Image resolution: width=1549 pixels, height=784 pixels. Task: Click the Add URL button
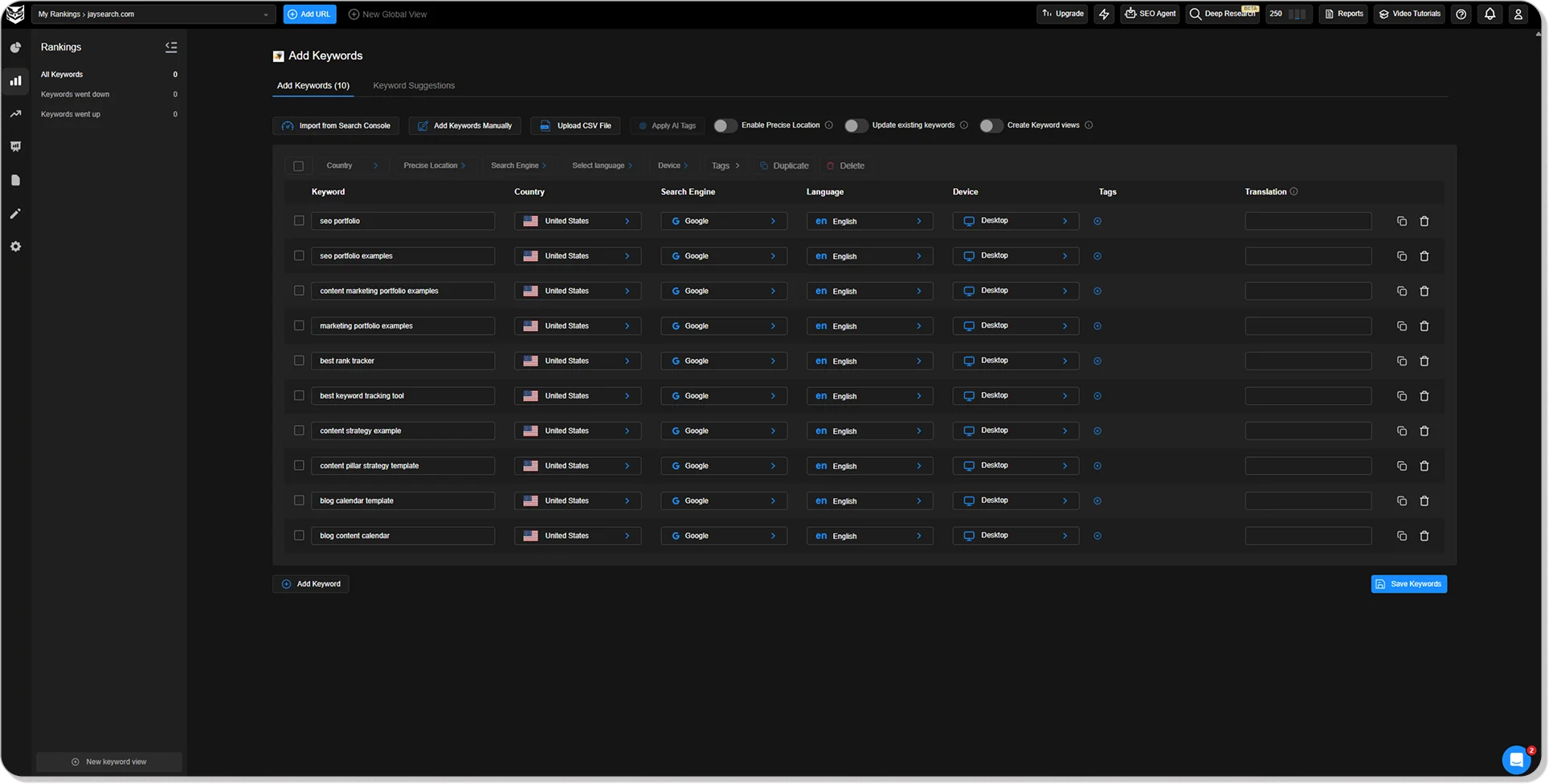coord(309,14)
